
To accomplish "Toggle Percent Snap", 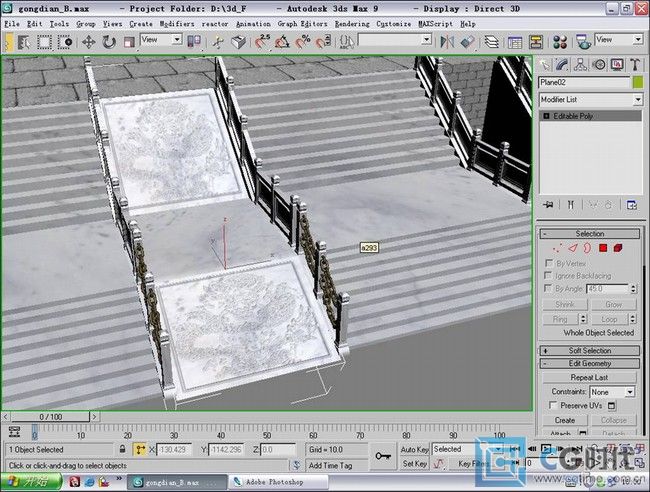I will [303, 42].
